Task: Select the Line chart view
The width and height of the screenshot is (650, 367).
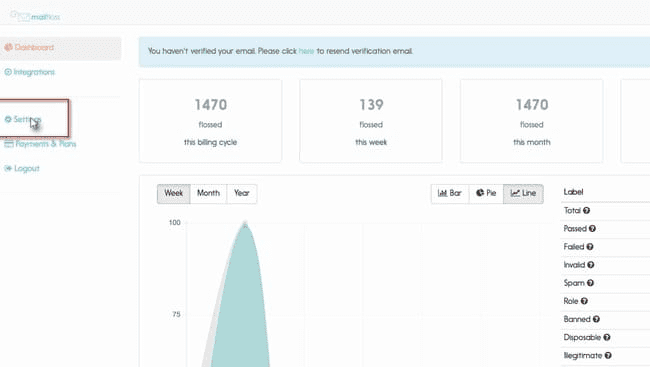Action: tap(523, 194)
